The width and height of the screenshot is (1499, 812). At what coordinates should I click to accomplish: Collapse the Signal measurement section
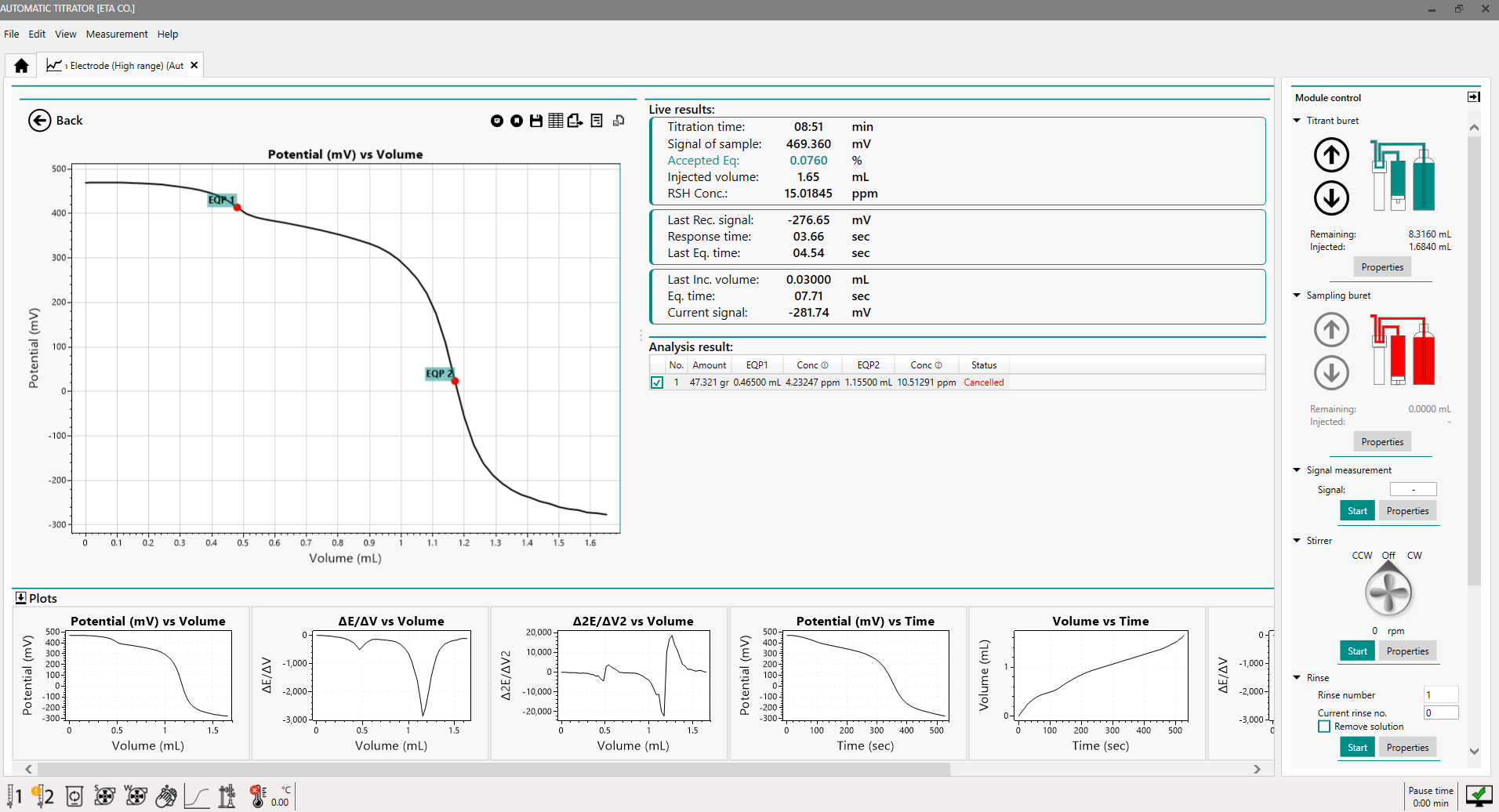pos(1297,470)
